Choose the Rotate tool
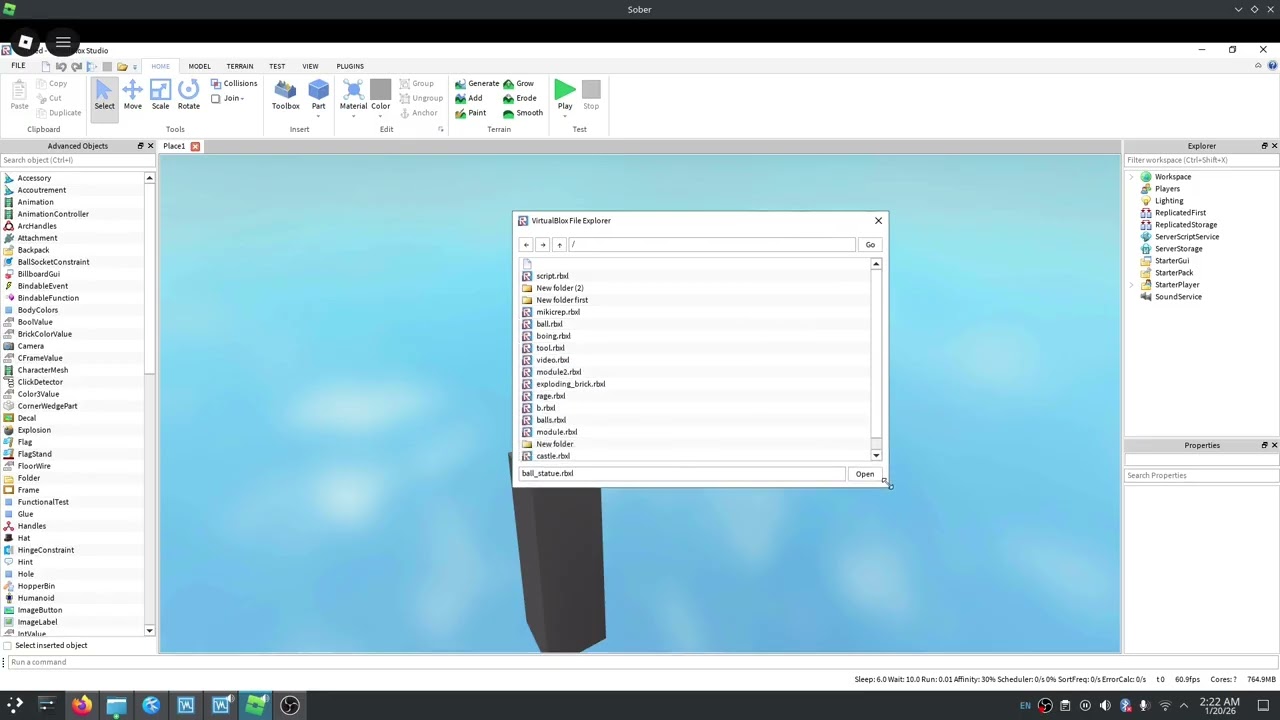Image resolution: width=1280 pixels, height=720 pixels. click(x=188, y=94)
